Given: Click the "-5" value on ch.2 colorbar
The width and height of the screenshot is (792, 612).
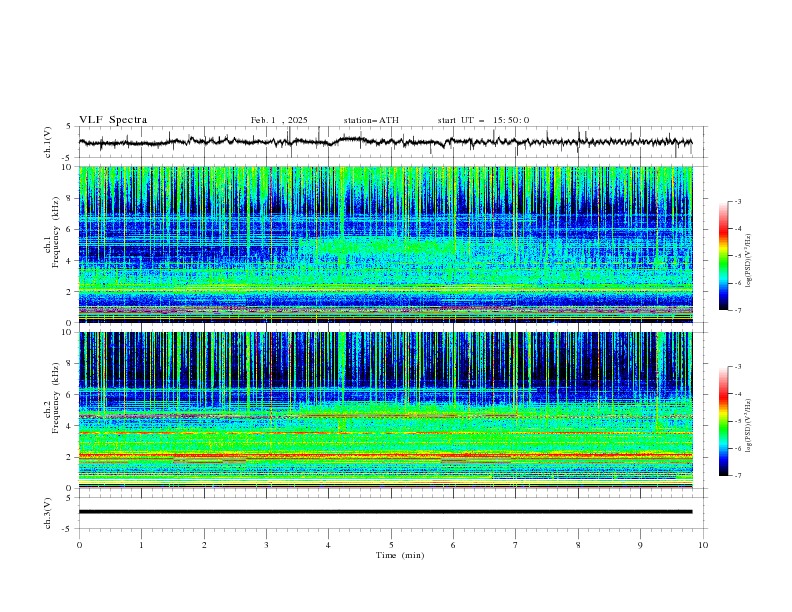Looking at the screenshot, I should [738, 421].
